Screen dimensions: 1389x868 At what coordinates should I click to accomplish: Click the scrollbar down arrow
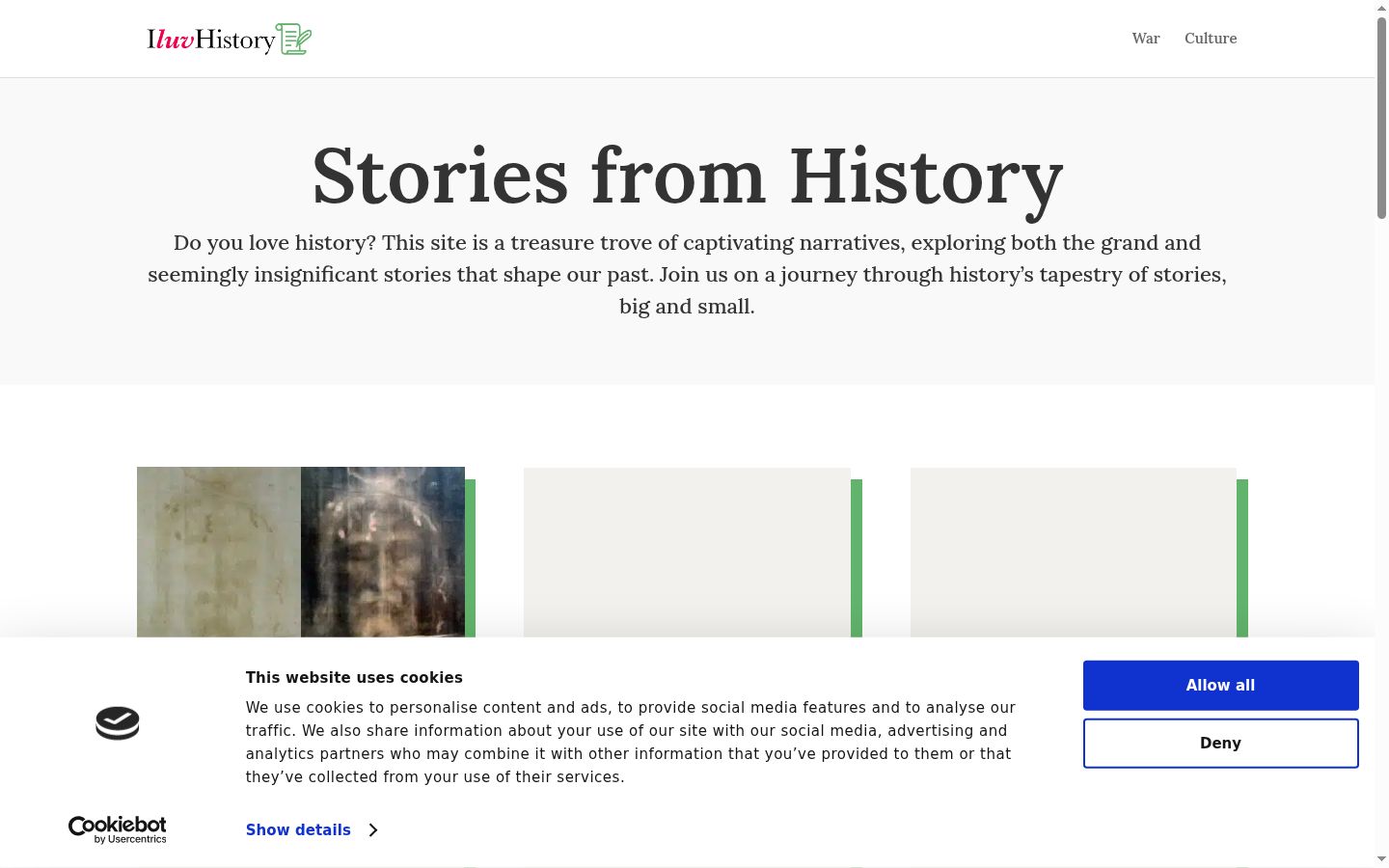(1381, 858)
